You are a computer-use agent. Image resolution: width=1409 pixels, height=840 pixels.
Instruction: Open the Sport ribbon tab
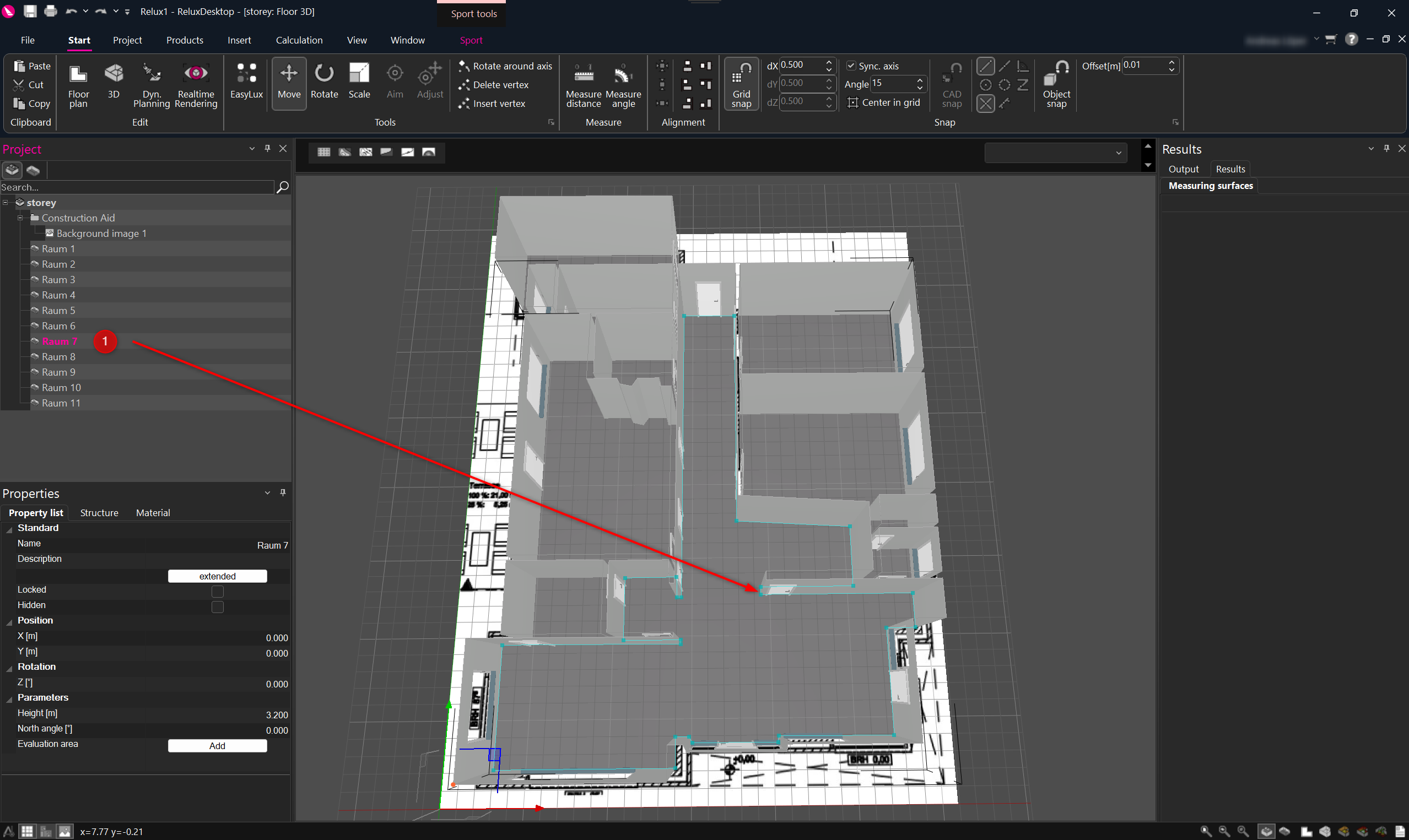(471, 40)
